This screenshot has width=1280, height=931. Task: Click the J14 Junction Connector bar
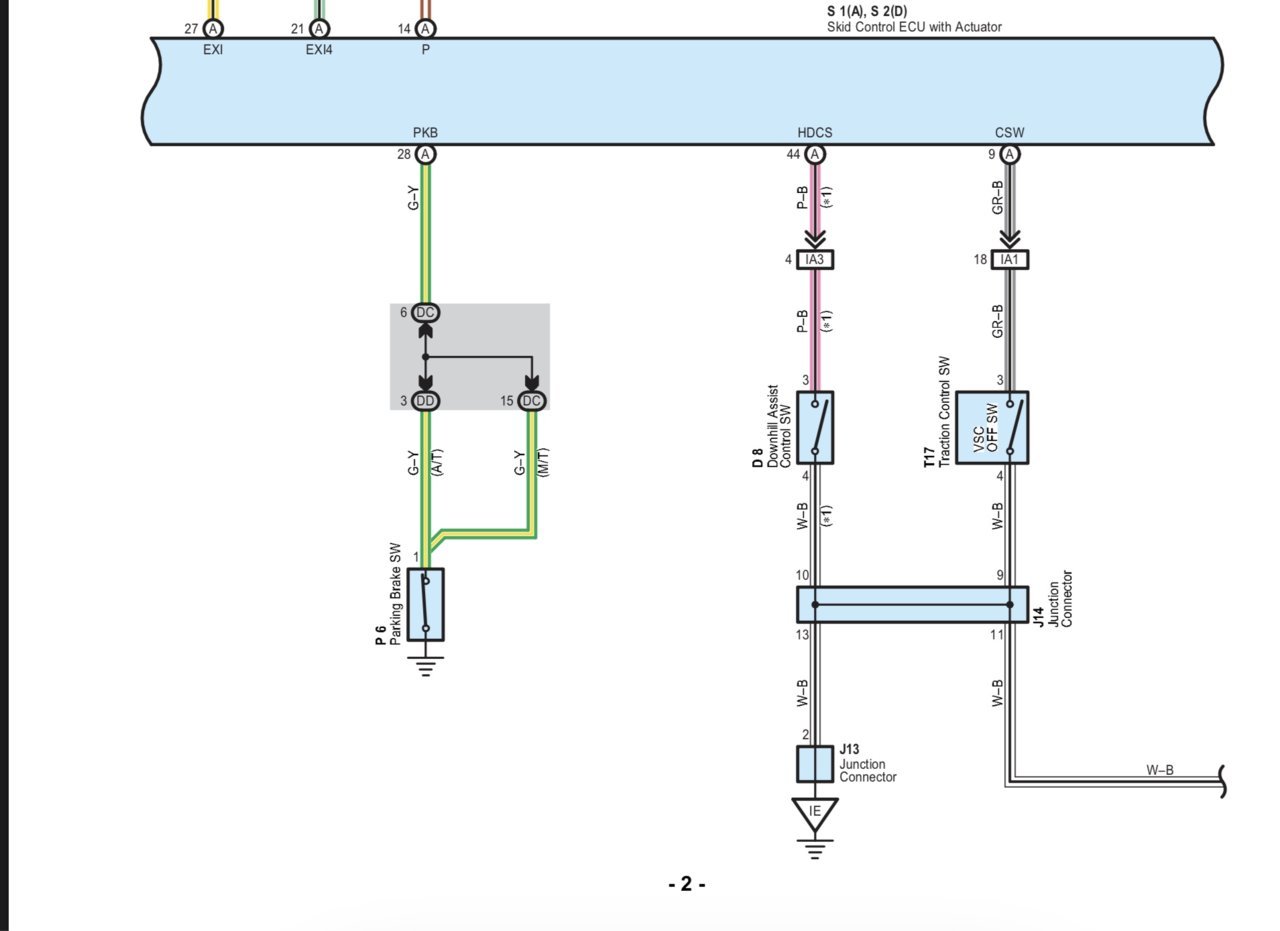coord(912,604)
